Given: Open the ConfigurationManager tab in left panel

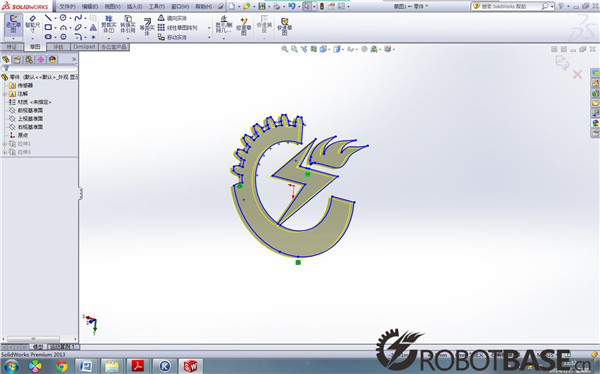Looking at the screenshot, I should coord(29,59).
